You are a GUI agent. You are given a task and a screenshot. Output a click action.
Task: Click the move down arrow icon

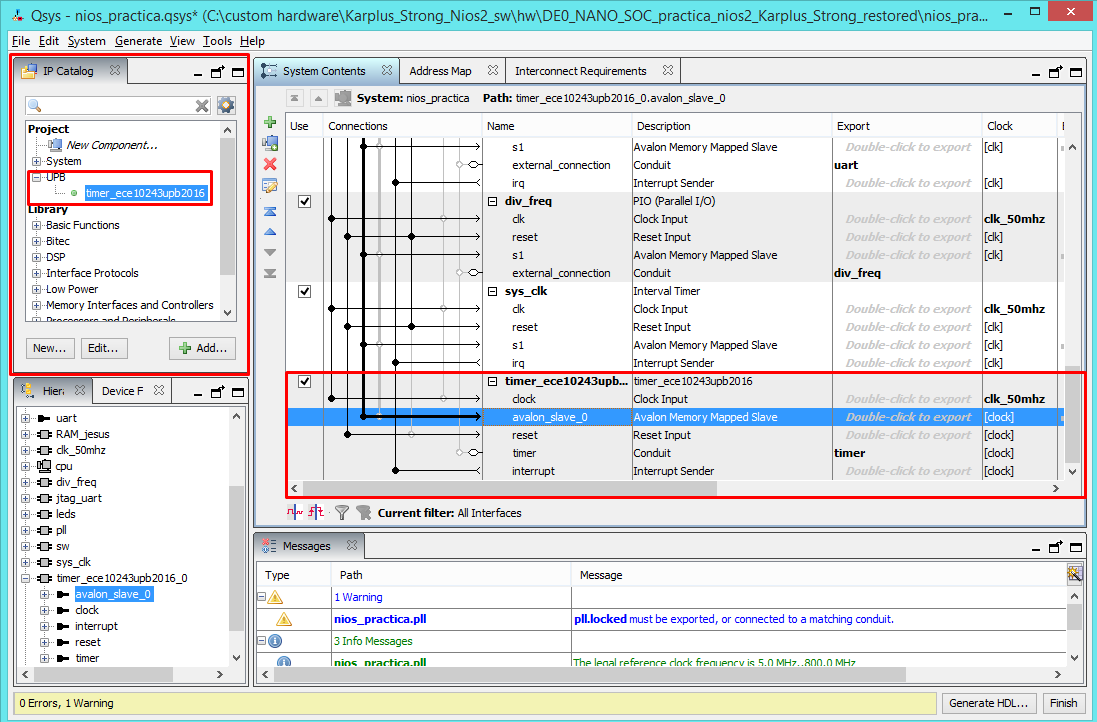coord(270,252)
